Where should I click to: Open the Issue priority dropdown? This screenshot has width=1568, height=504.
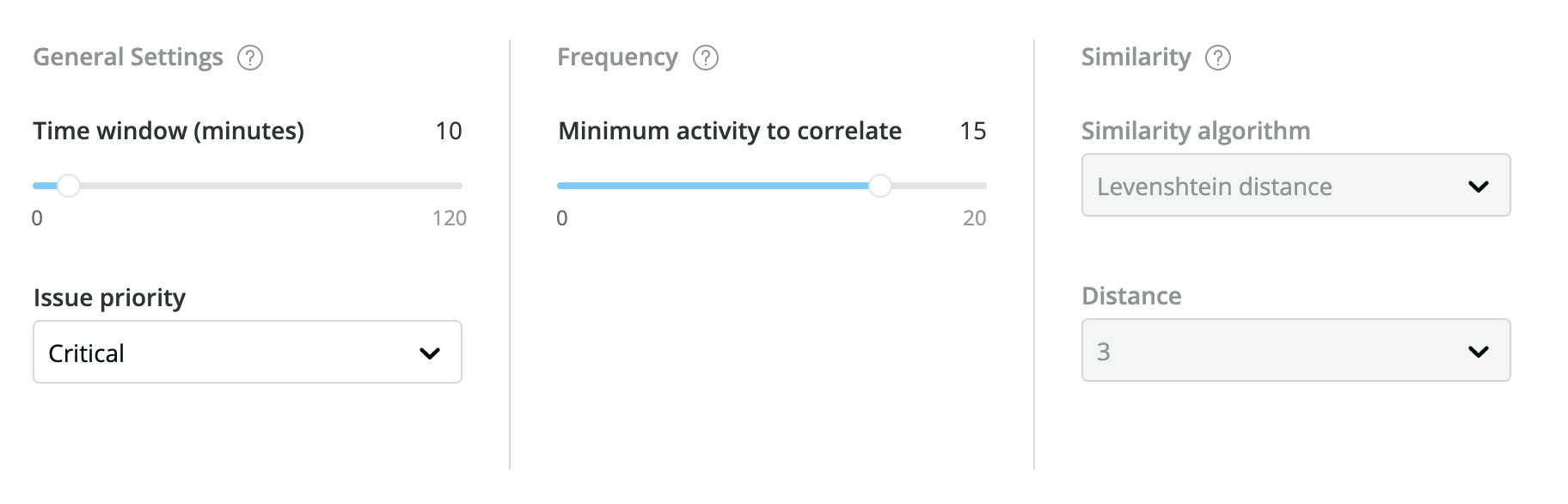coord(248,352)
